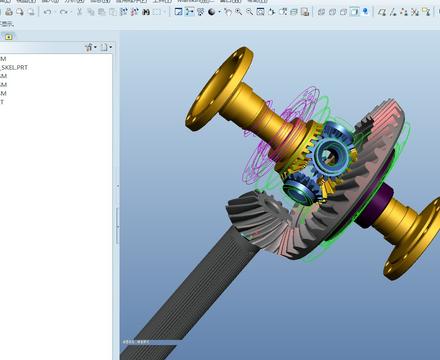Toggle datum axes display
The width and height of the screenshot is (440, 360).
[393, 12]
